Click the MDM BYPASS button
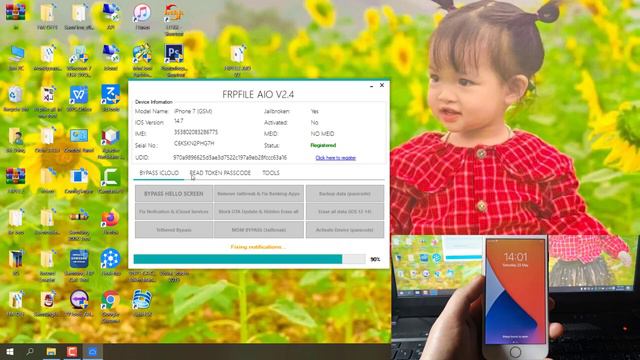The width and height of the screenshot is (640, 360). click(259, 230)
